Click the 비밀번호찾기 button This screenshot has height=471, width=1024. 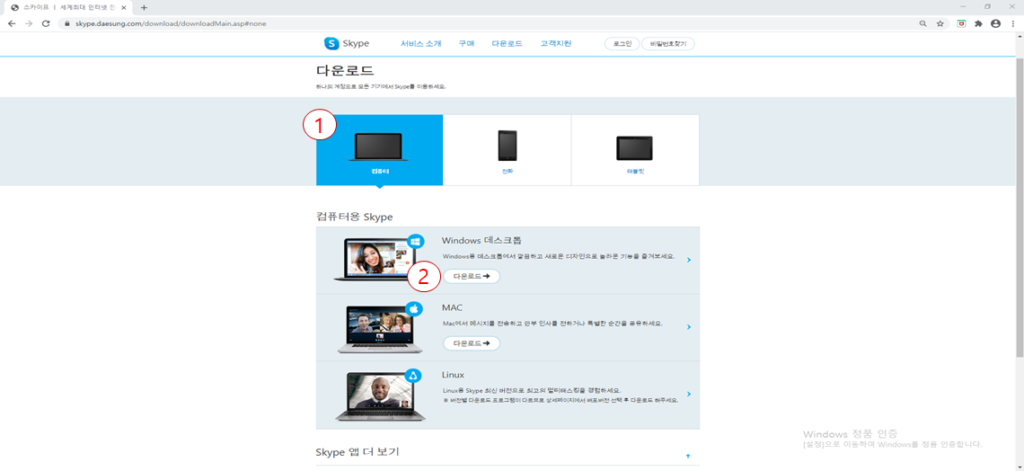coord(668,44)
